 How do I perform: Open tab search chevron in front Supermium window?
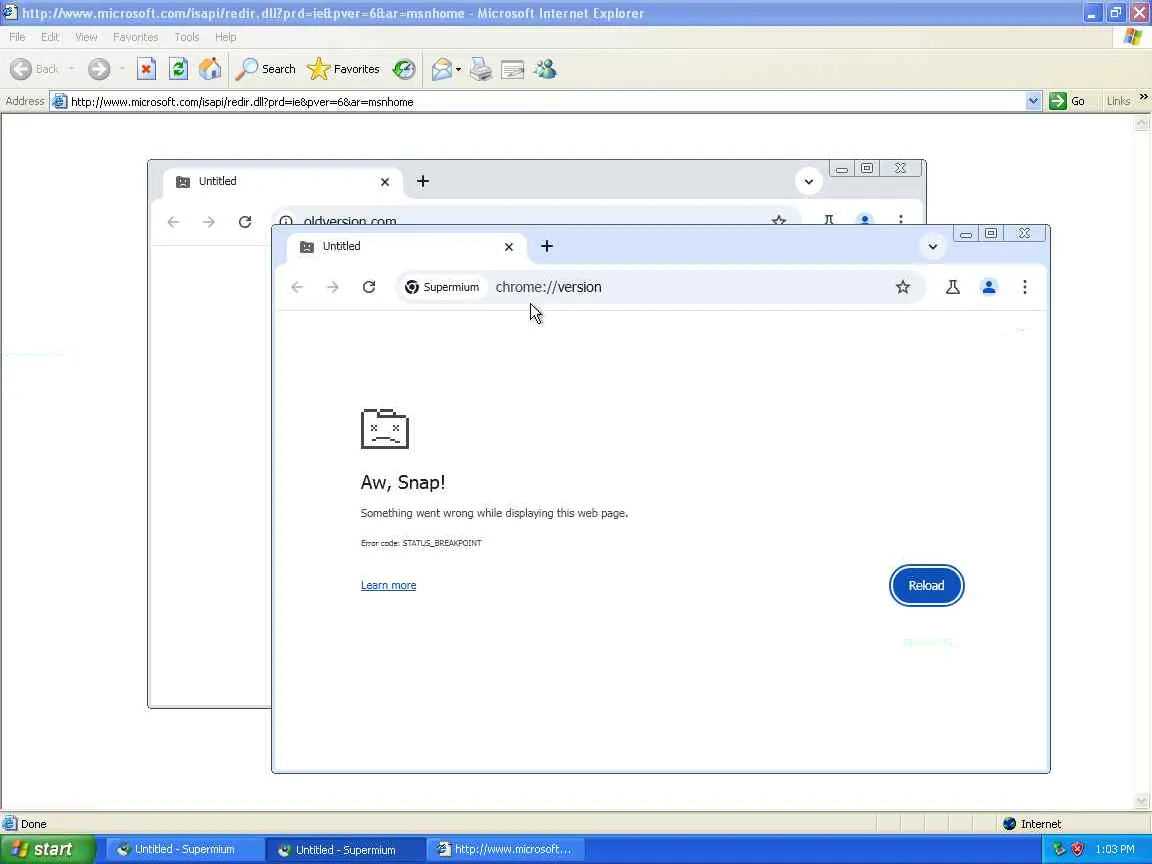pos(932,247)
